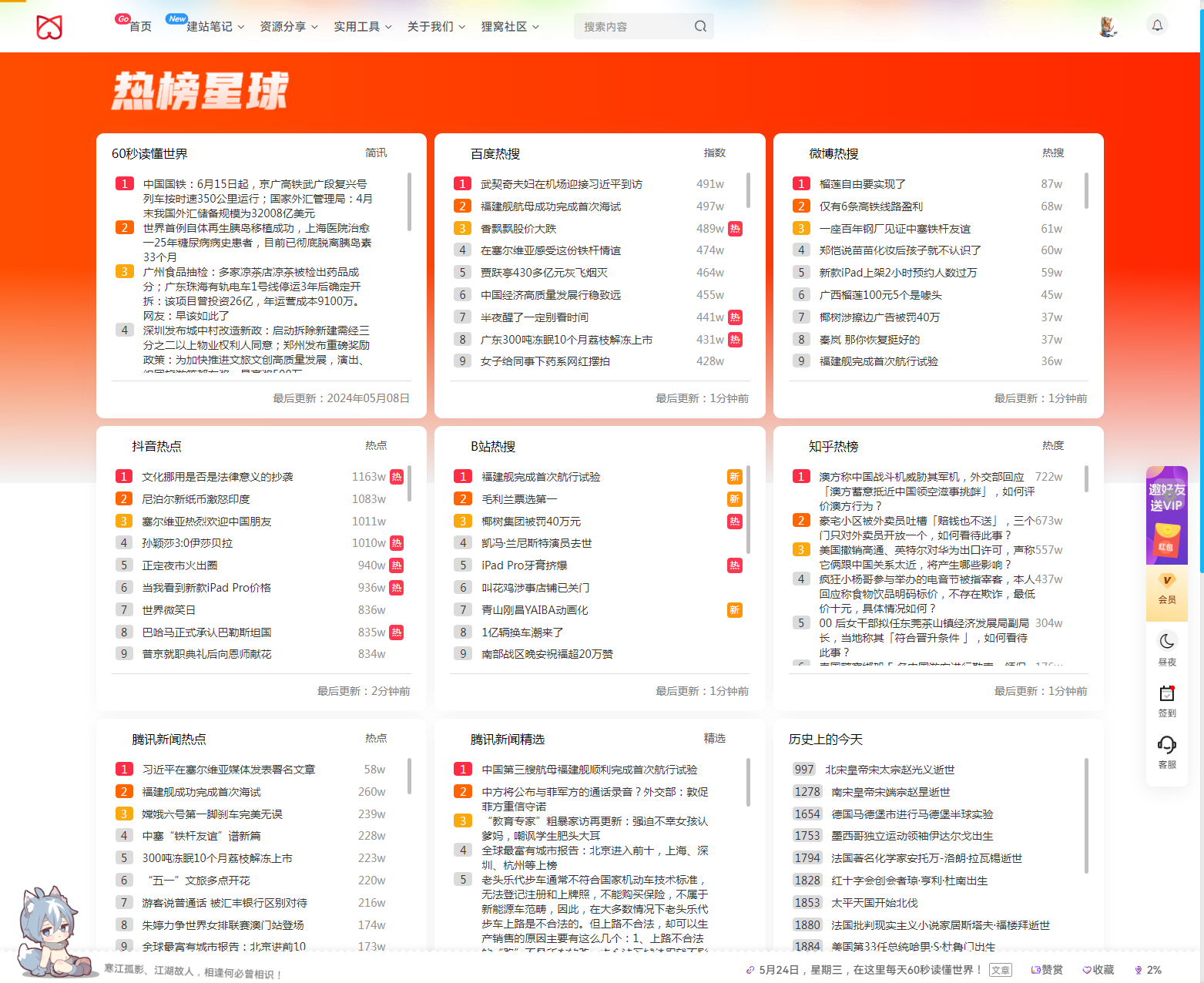
Task: Click the 热榜星球 banner title
Action: tap(200, 91)
